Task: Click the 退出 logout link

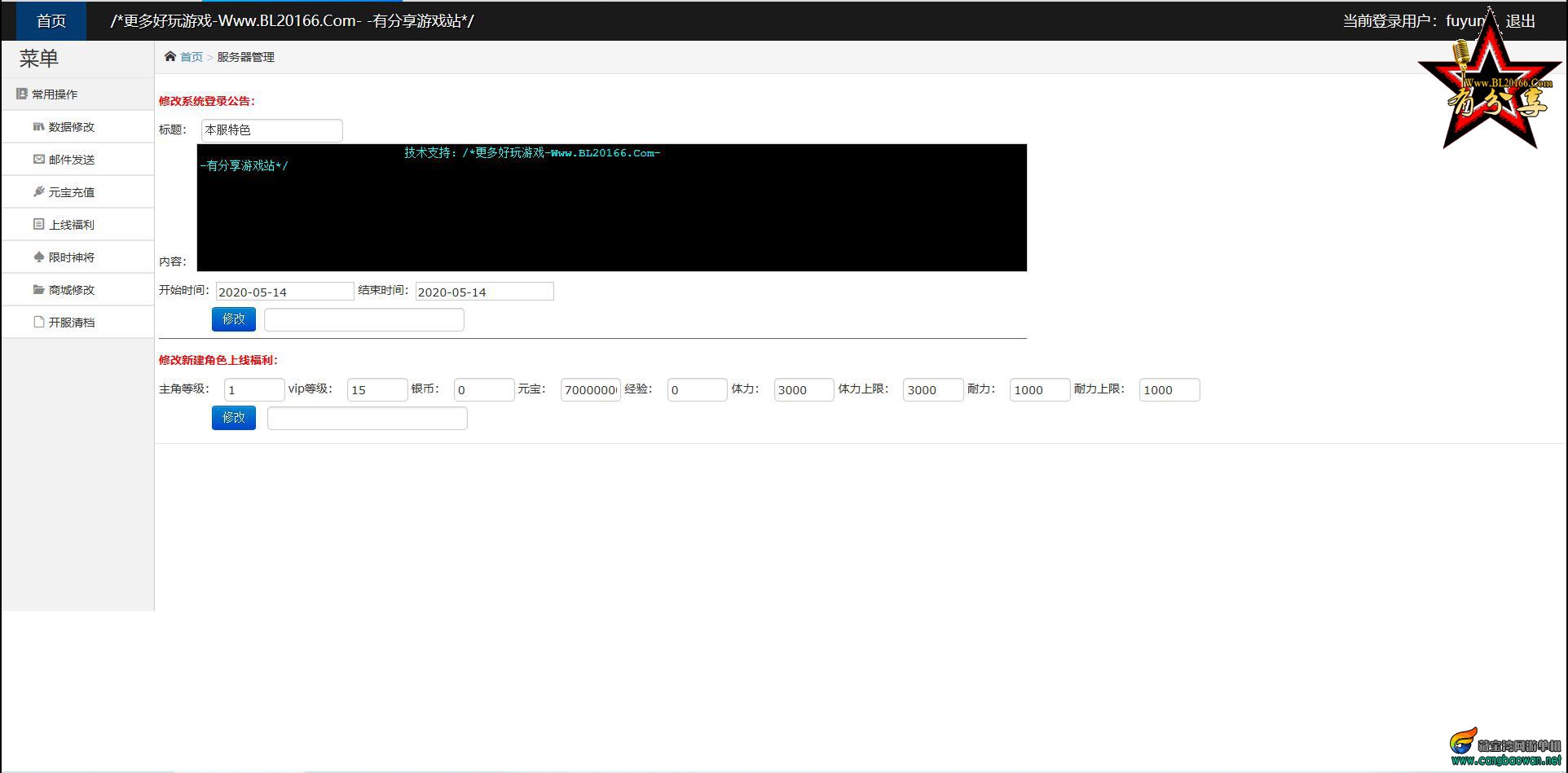Action: [1520, 21]
